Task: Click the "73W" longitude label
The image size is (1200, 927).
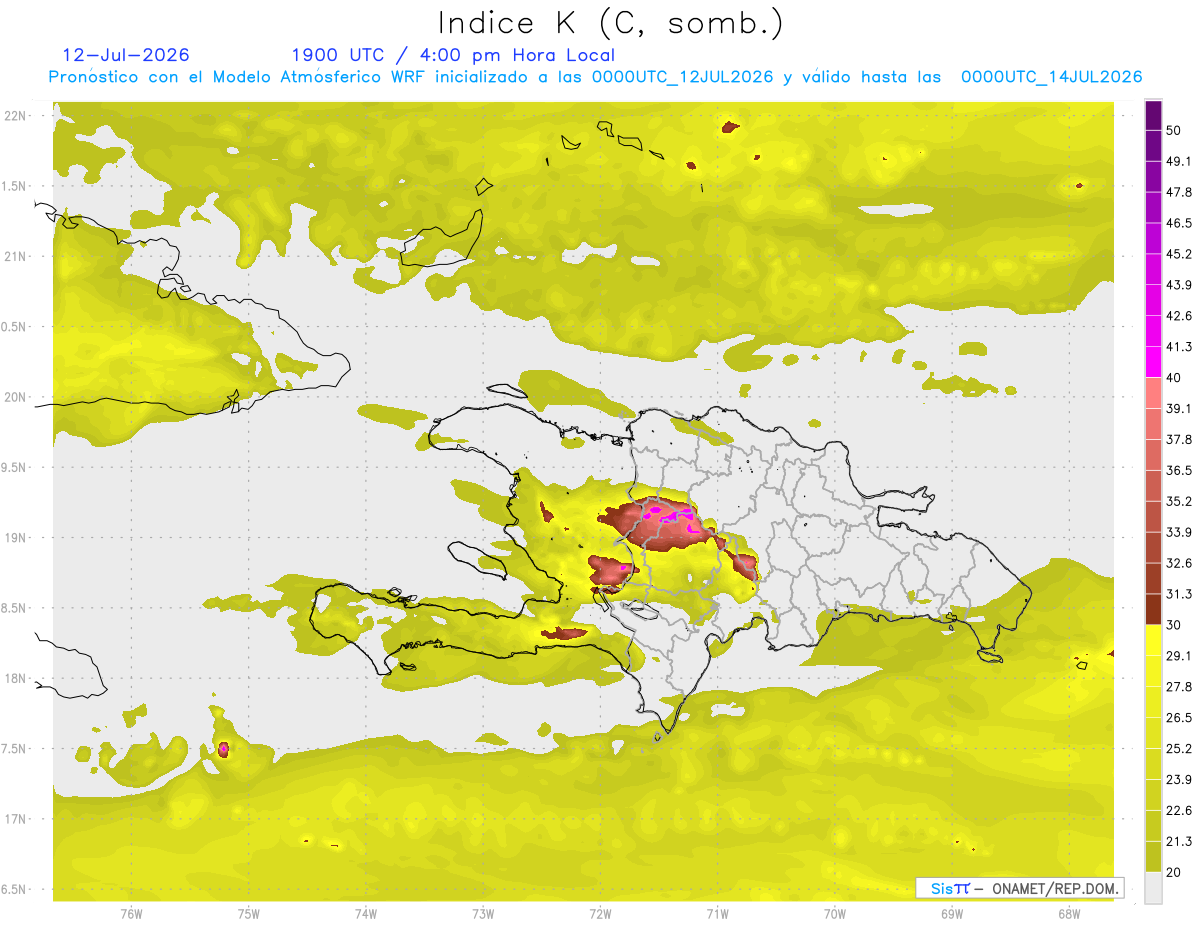Action: 483,914
